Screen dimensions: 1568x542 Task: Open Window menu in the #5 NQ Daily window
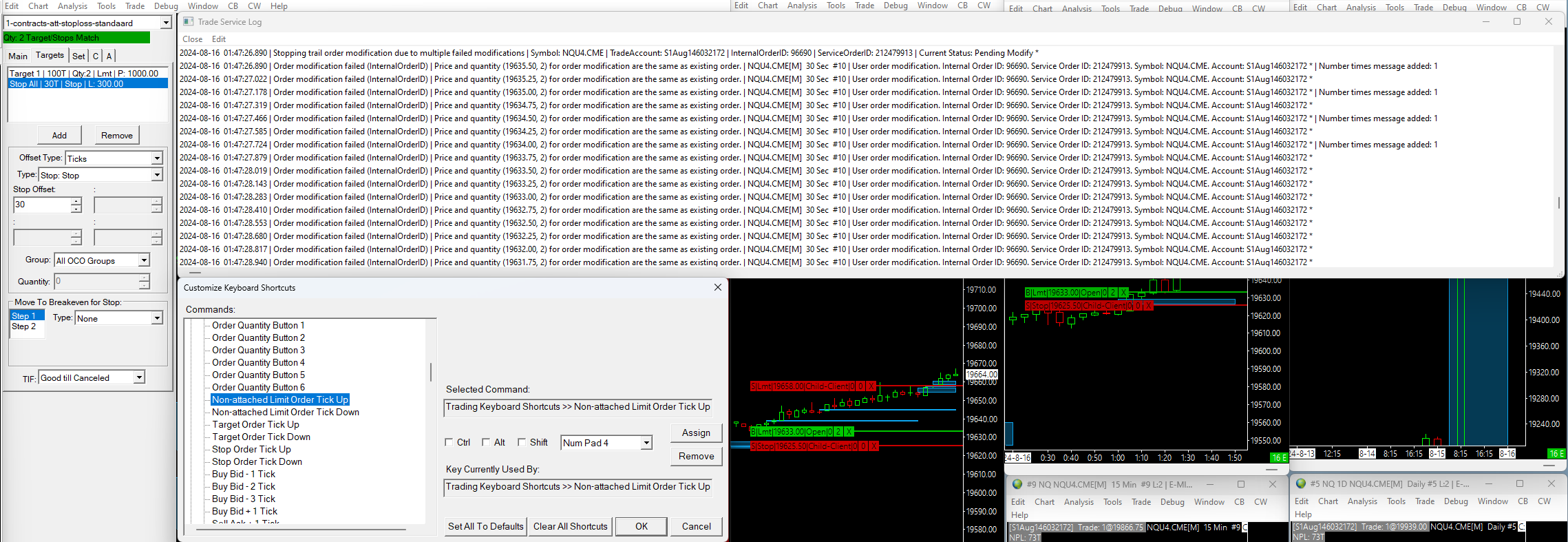pyautogui.click(x=1492, y=501)
